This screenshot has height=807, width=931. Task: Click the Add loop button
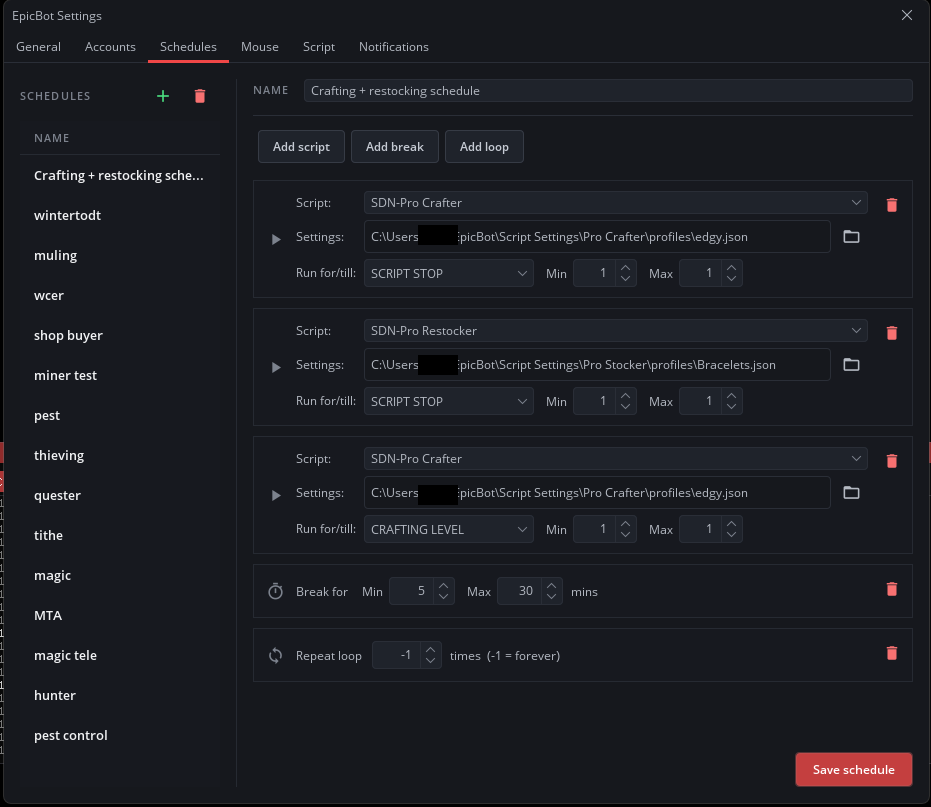pos(484,147)
